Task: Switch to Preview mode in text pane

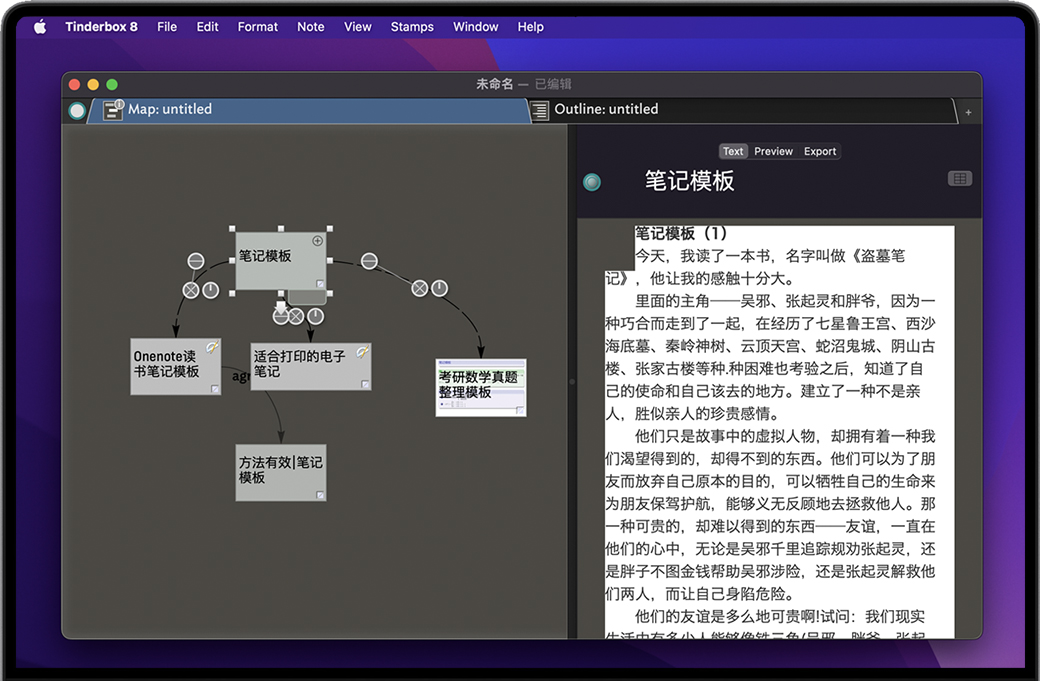Action: (x=773, y=151)
